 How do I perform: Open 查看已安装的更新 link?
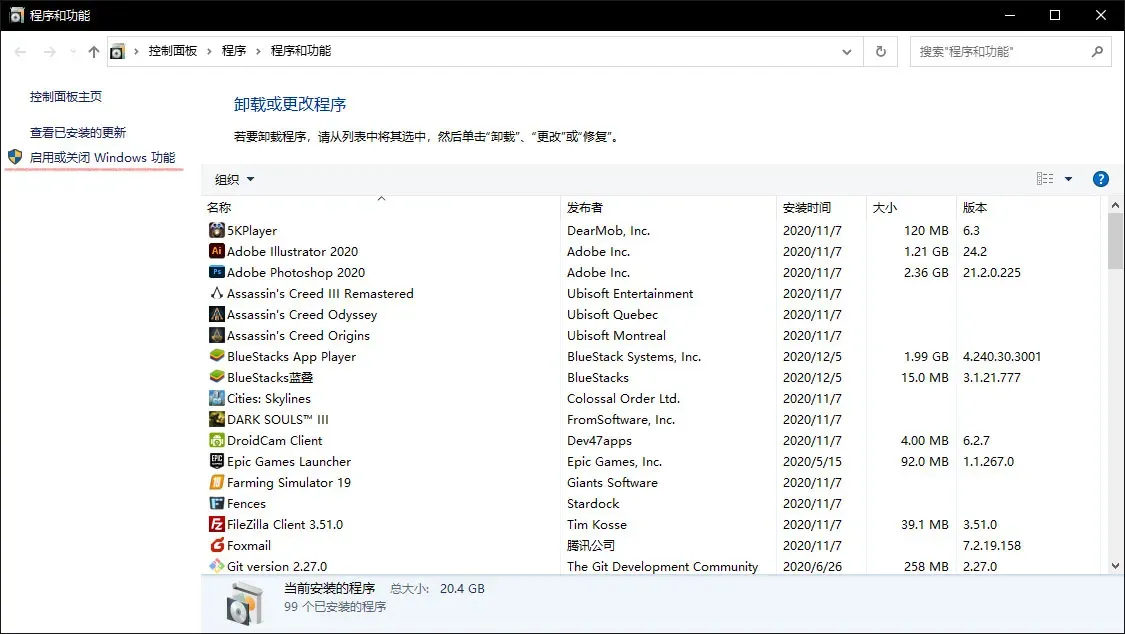(x=77, y=133)
